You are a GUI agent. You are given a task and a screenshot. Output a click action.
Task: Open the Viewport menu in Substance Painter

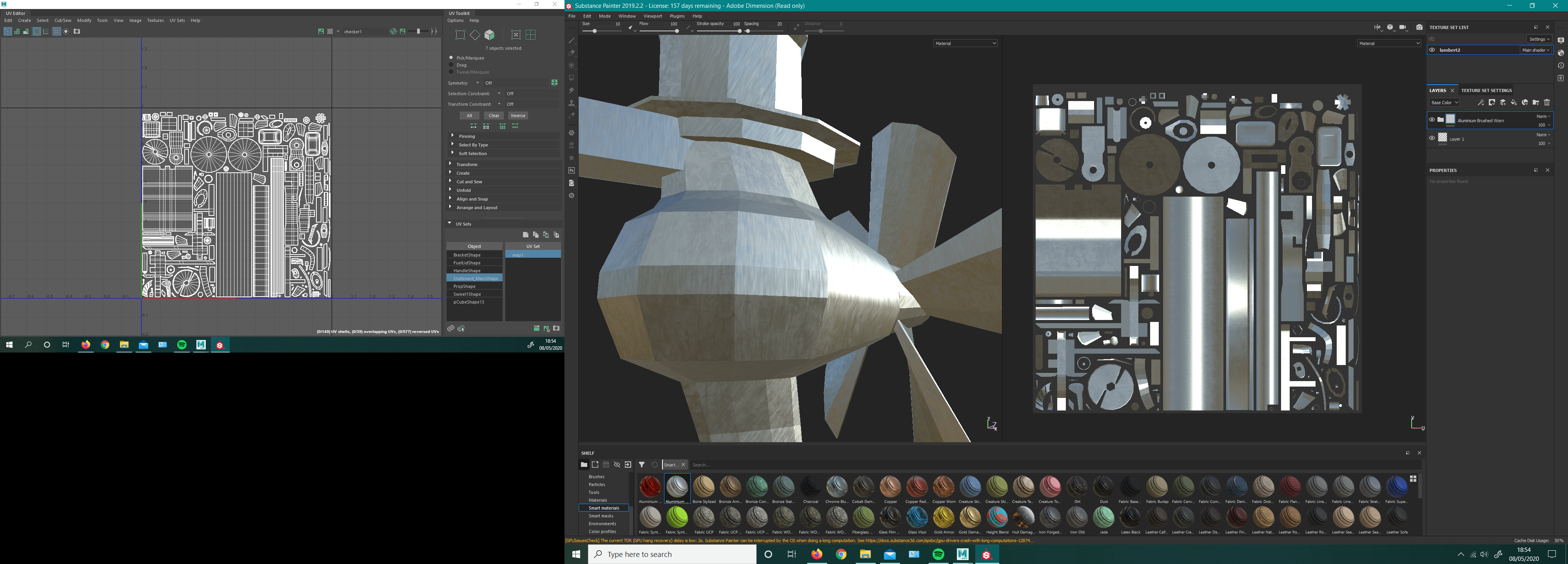tap(652, 16)
